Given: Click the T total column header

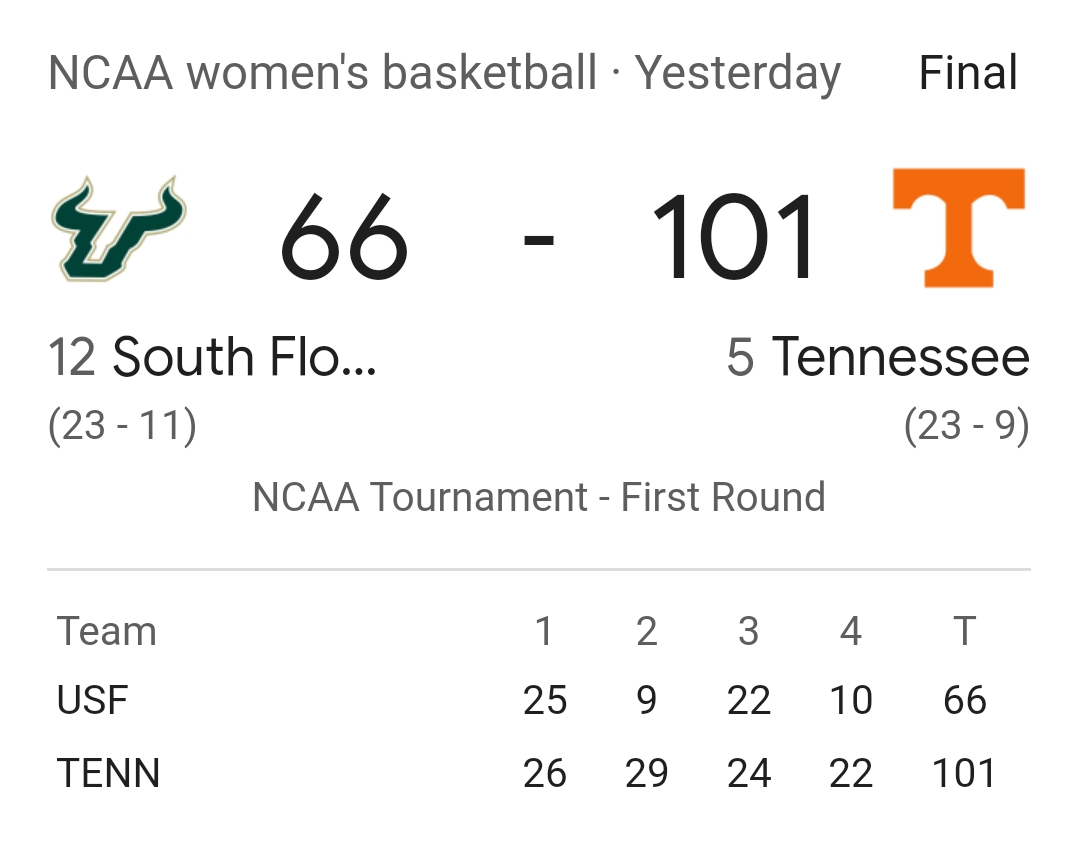Looking at the screenshot, I should 964,632.
